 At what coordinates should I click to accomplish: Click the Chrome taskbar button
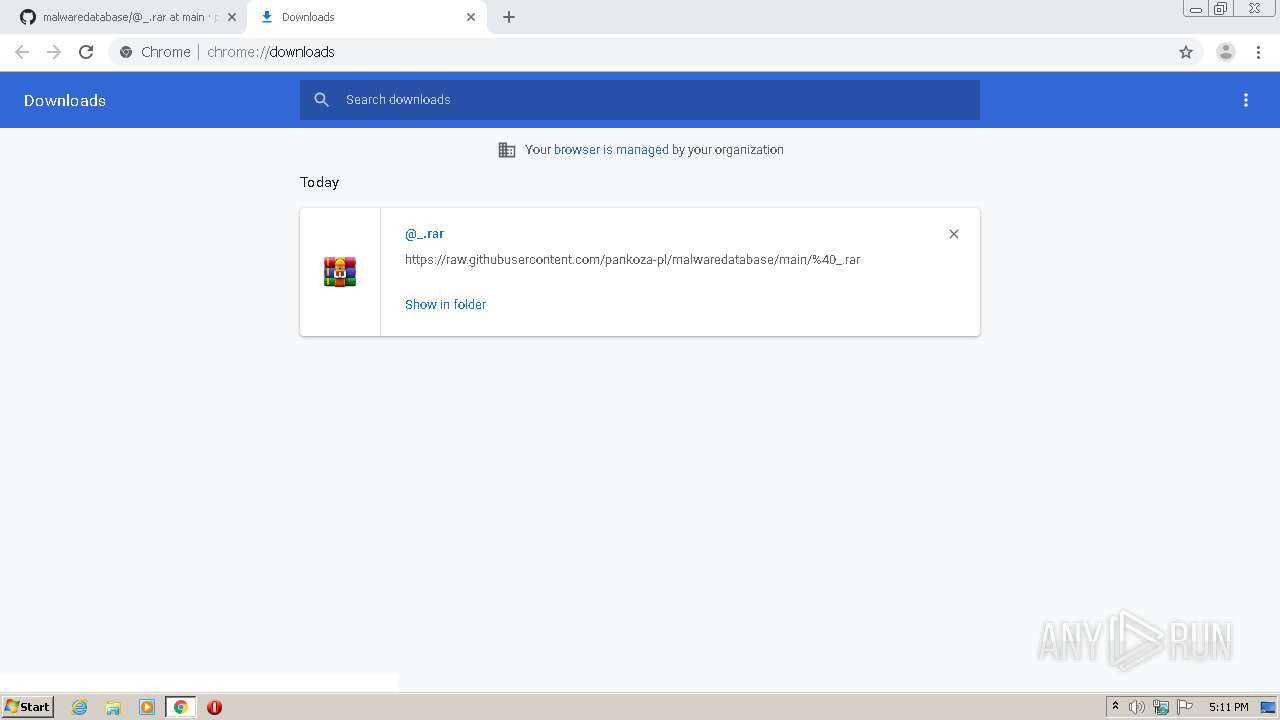point(180,707)
